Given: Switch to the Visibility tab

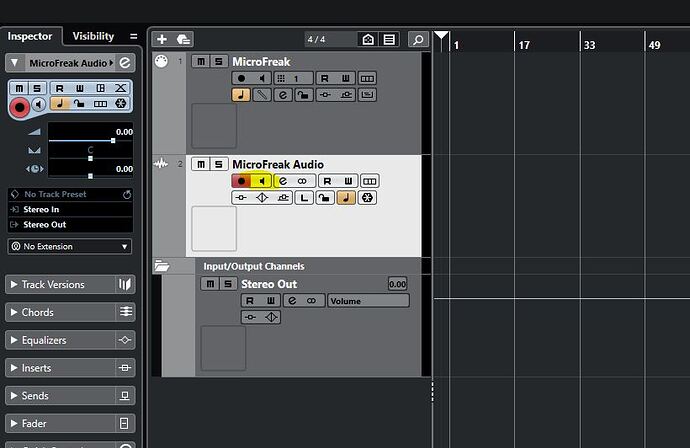Looking at the screenshot, I should 93,36.
